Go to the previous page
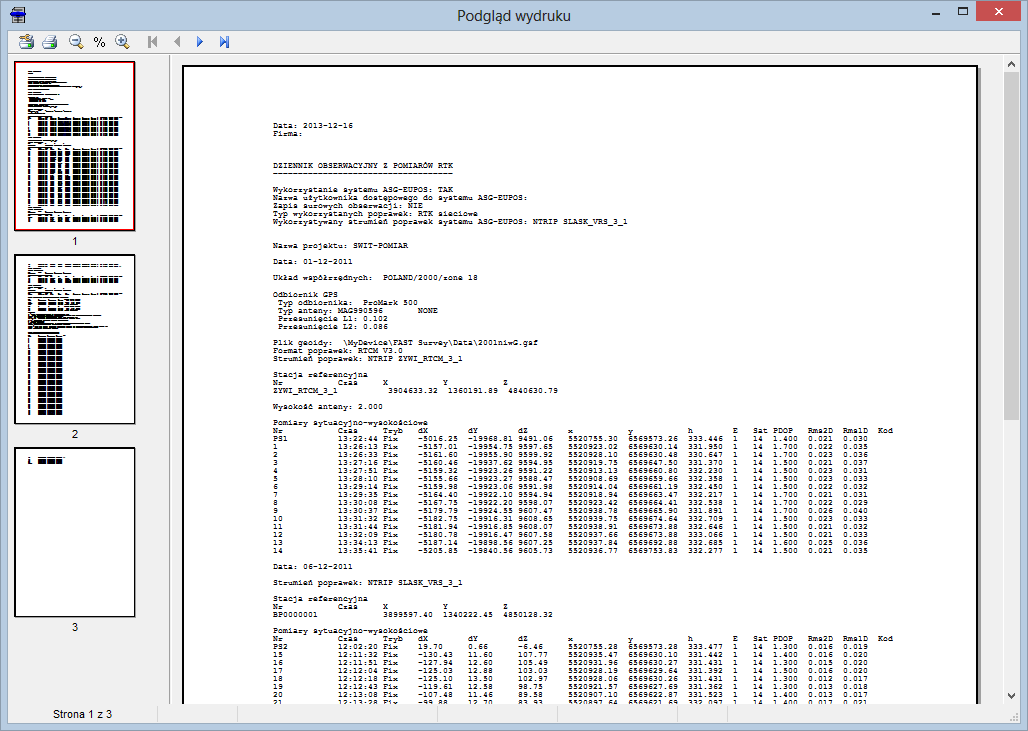Image resolution: width=1028 pixels, height=731 pixels. pos(177,41)
